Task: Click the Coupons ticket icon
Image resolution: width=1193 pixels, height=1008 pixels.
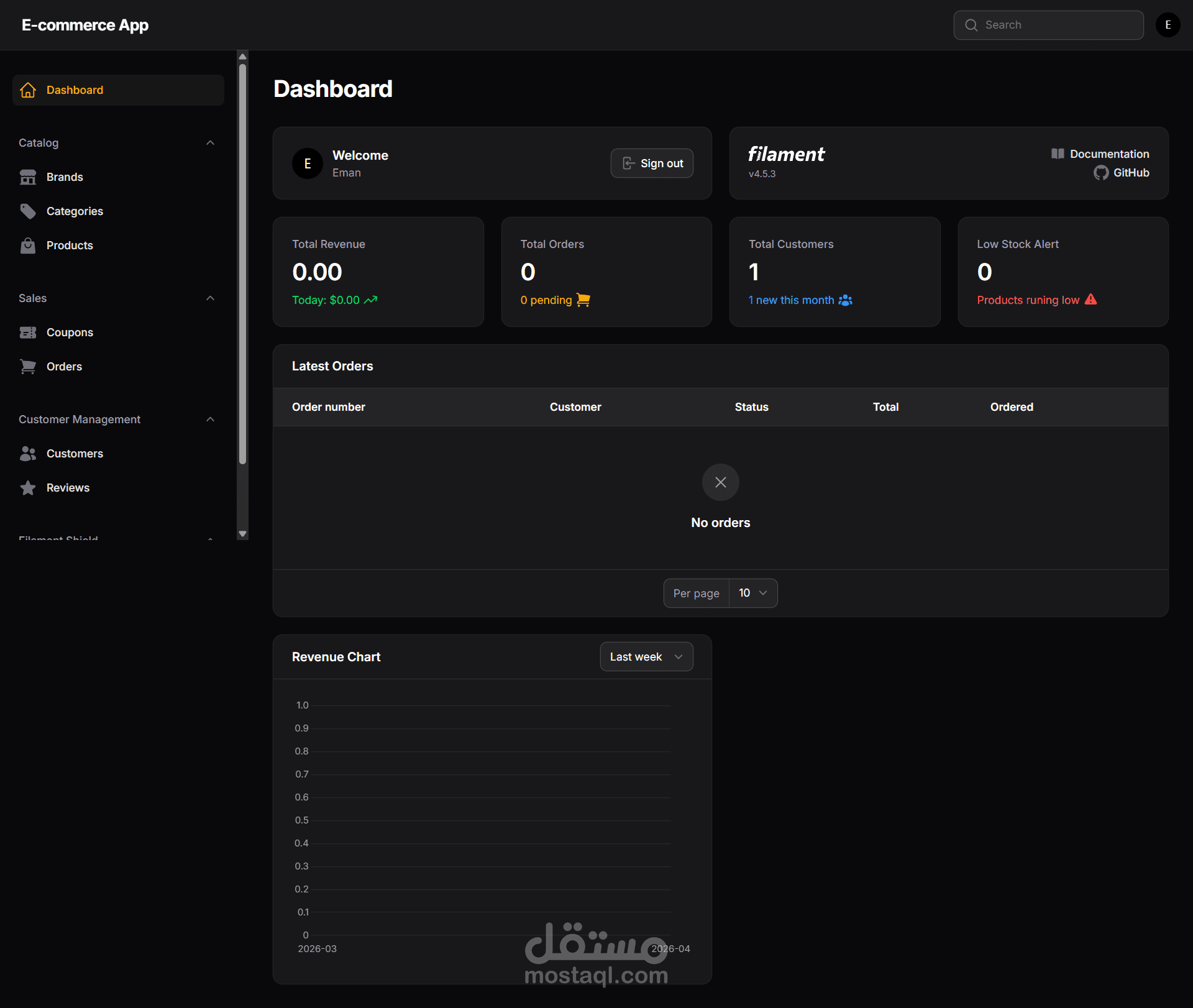Action: pos(28,332)
